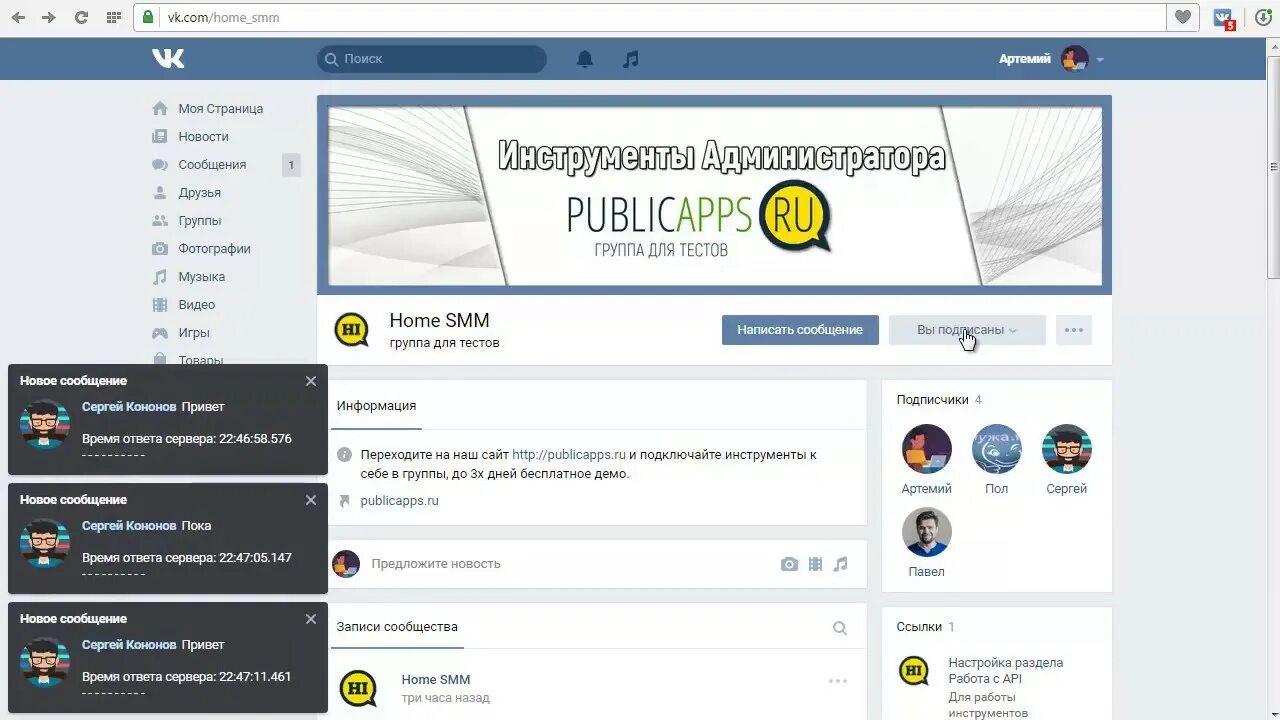Click the browser back arrow
1280x720 pixels.
pos(18,17)
